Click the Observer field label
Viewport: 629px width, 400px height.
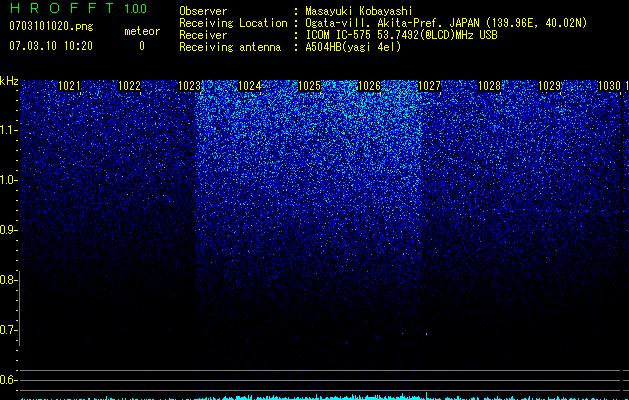[x=203, y=11]
